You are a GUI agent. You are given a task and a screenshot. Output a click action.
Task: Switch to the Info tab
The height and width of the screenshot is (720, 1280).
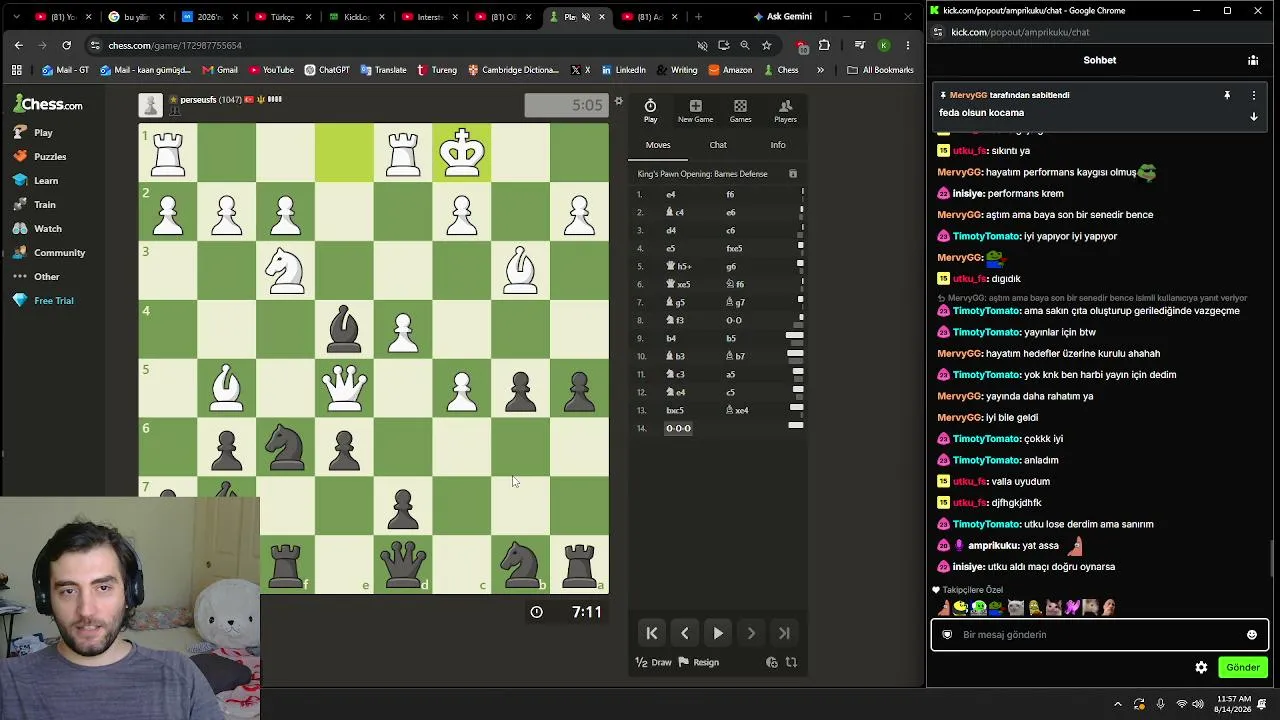pyautogui.click(x=778, y=145)
